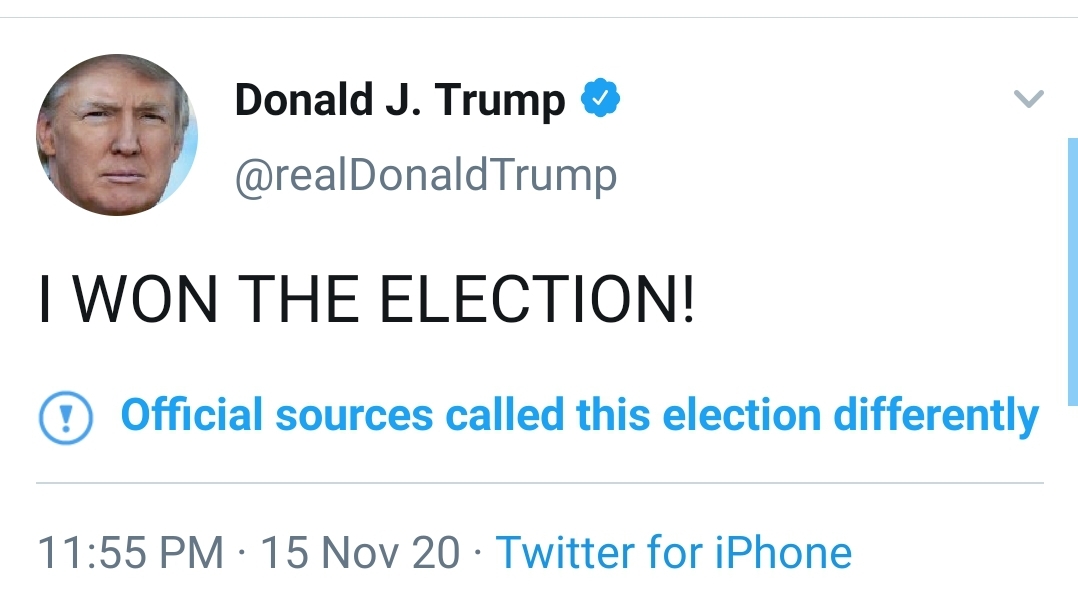Click the blue verified badge

[601, 98]
